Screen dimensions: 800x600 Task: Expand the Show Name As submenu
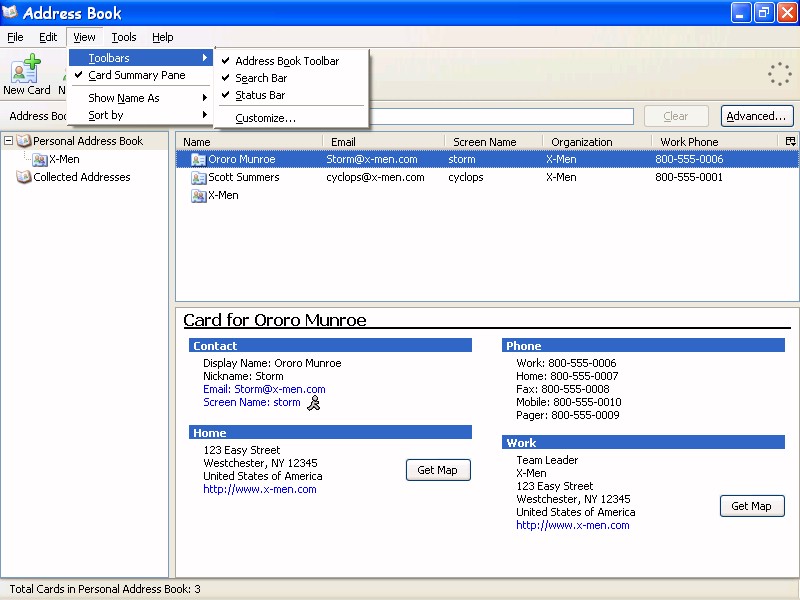[x=140, y=98]
